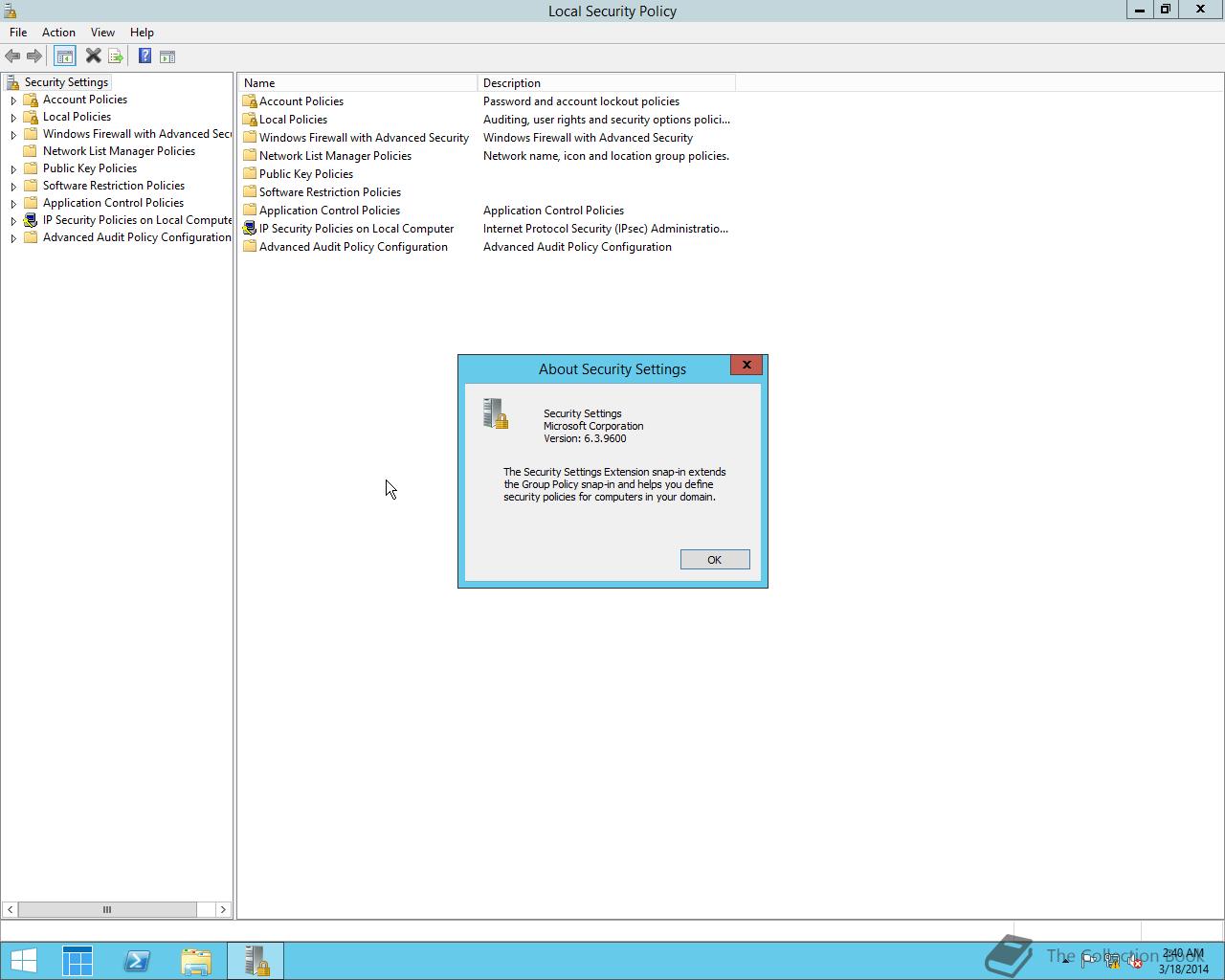Viewport: 1225px width, 980px height.
Task: Expand Local Policies in the tree
Action: pos(13,118)
